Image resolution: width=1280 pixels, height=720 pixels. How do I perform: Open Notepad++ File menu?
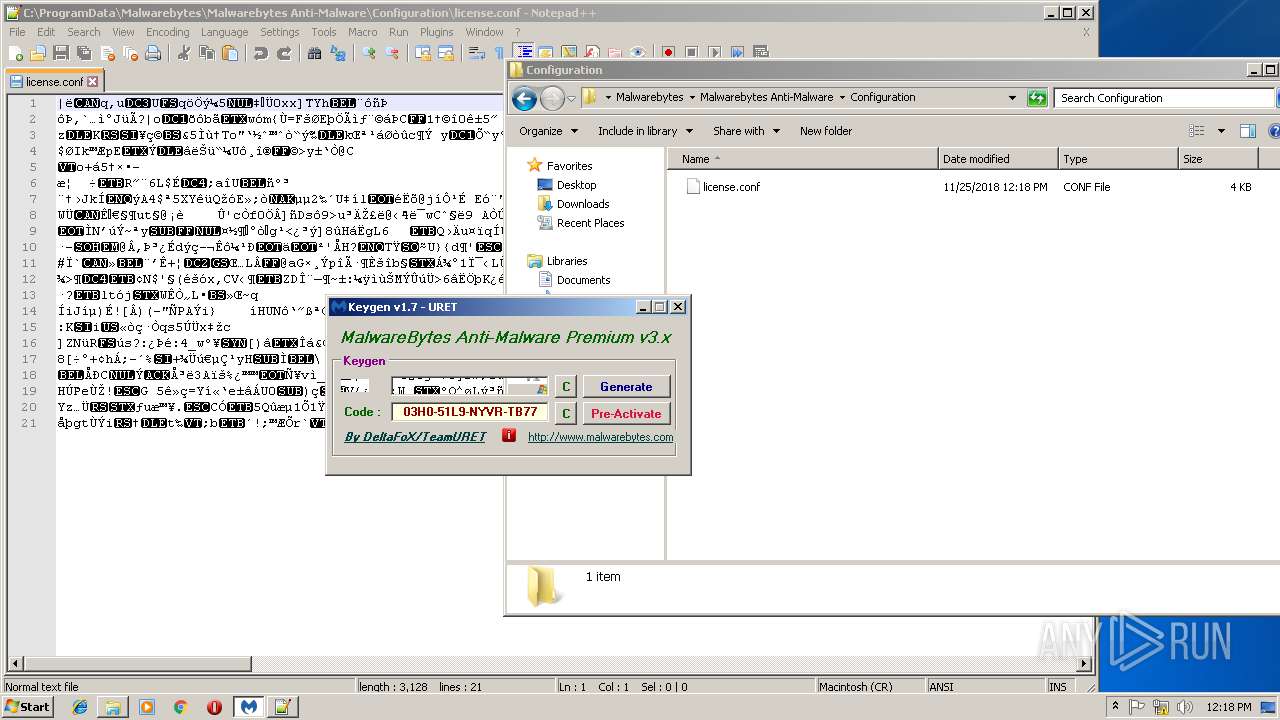point(17,32)
